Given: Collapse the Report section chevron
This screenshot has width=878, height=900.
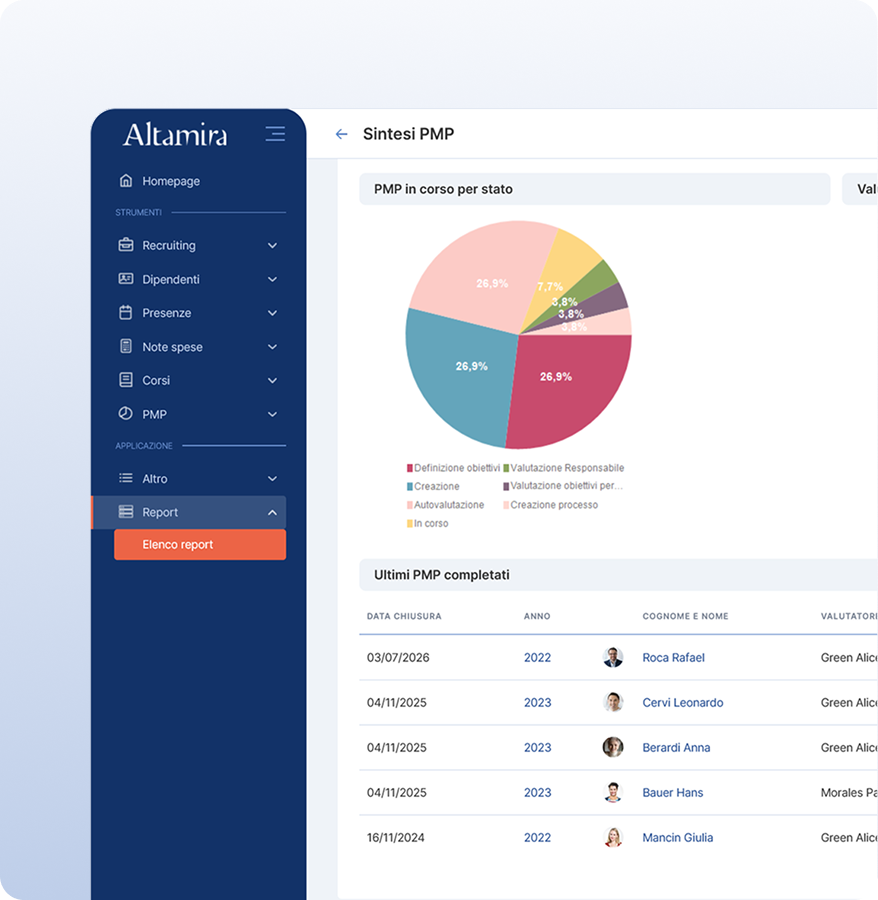Looking at the screenshot, I should tap(272, 513).
